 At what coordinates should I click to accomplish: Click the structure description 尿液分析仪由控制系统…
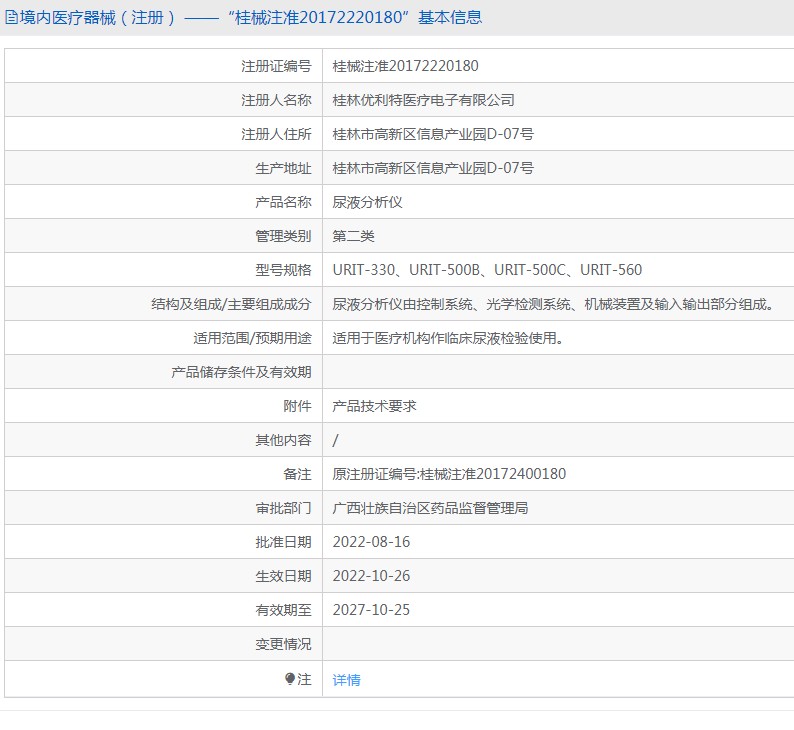coord(553,304)
